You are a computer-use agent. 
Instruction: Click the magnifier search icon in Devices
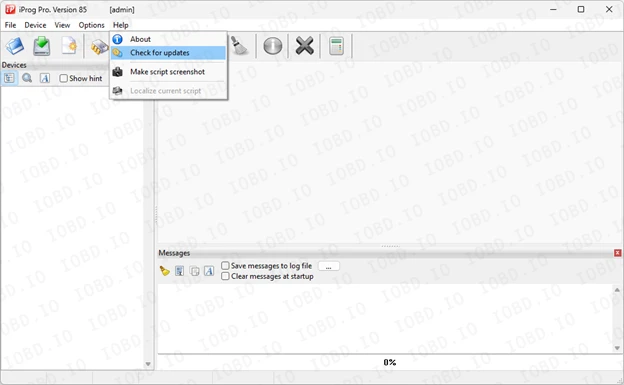[x=27, y=78]
